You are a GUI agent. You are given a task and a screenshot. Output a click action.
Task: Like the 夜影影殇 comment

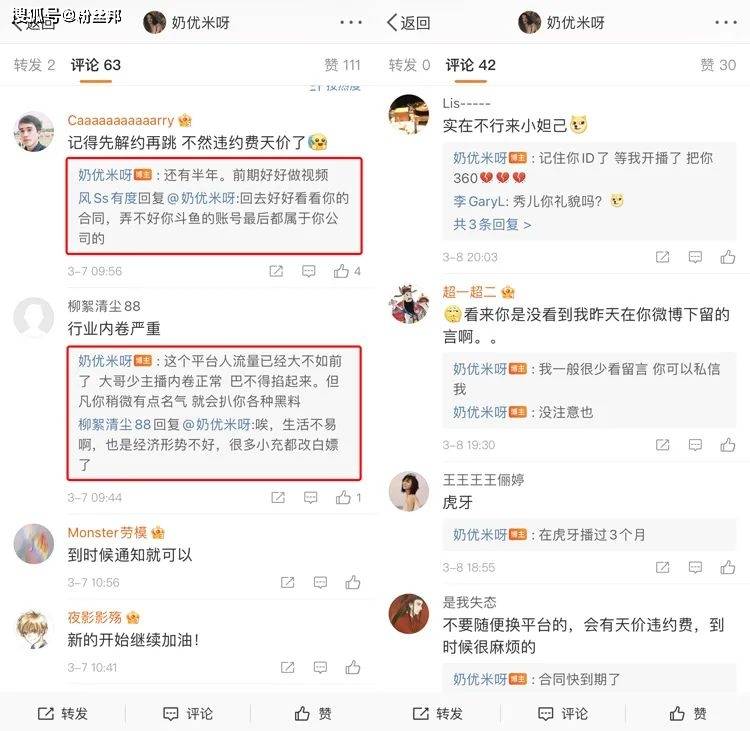click(x=353, y=667)
